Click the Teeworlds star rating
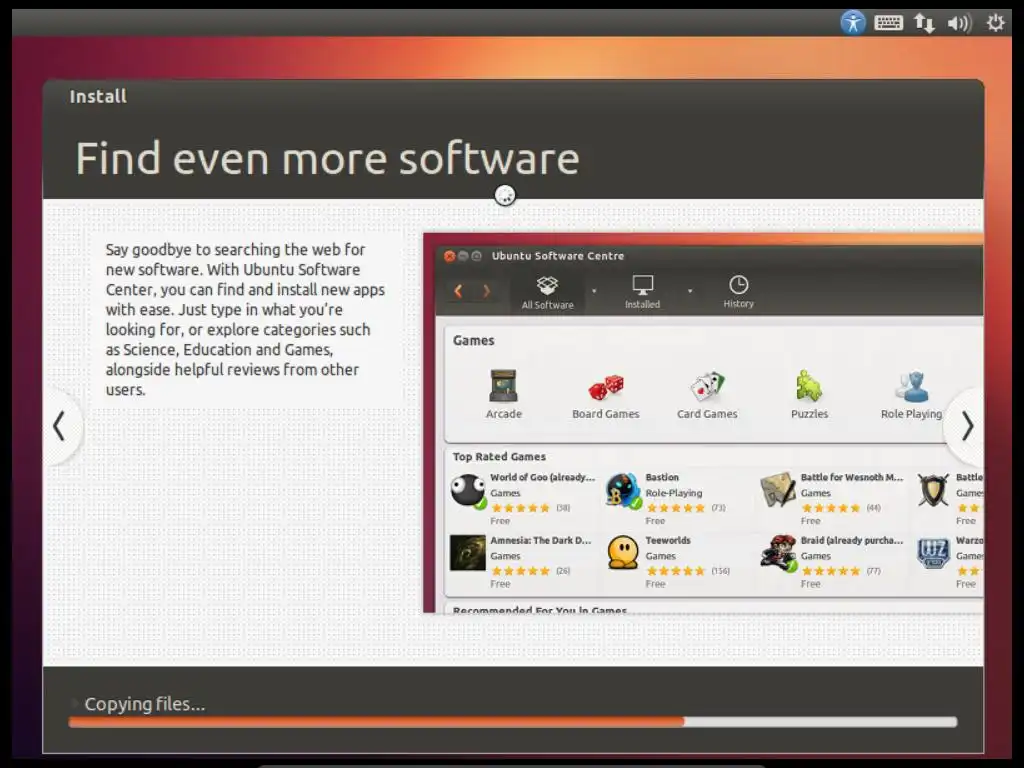The width and height of the screenshot is (1024, 768). tap(675, 571)
